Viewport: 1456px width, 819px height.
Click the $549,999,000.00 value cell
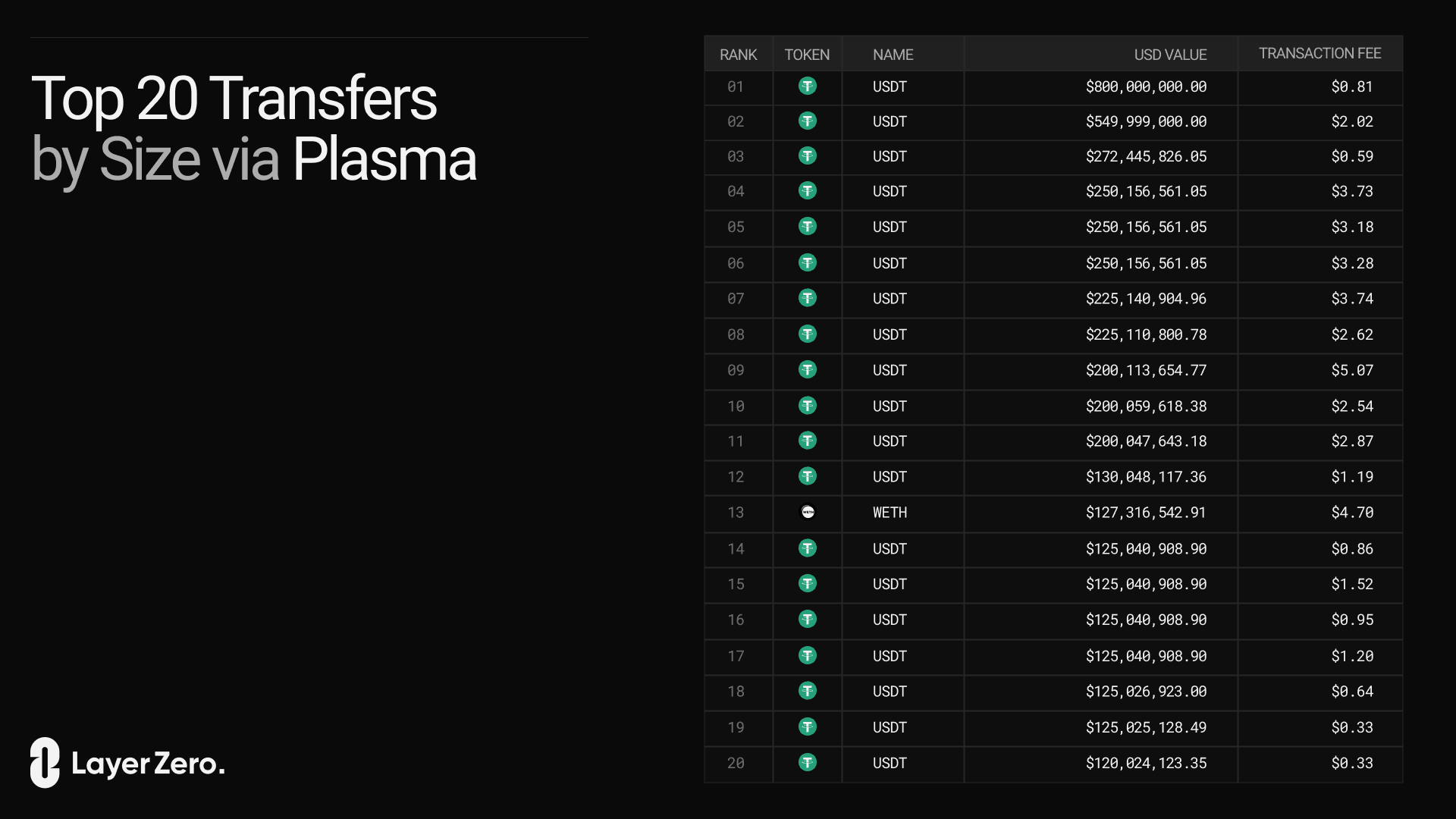pos(1146,122)
